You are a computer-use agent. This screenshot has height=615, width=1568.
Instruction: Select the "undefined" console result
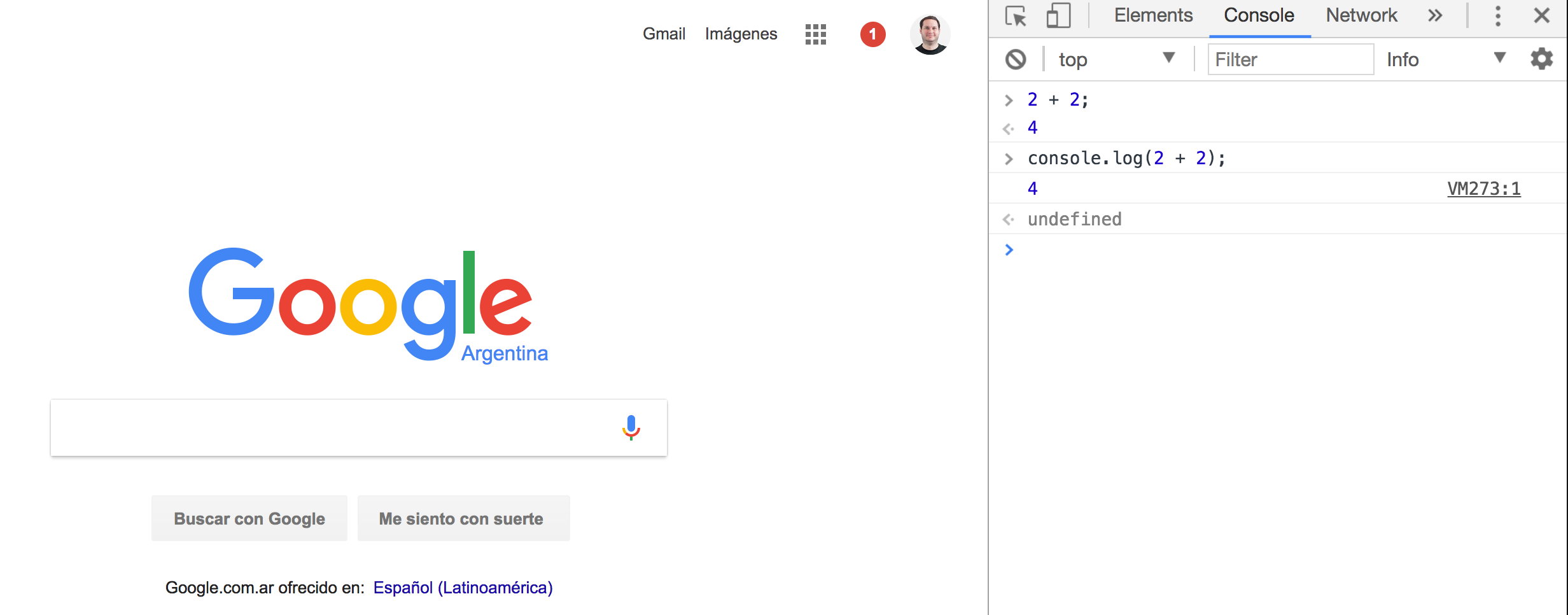point(1075,219)
